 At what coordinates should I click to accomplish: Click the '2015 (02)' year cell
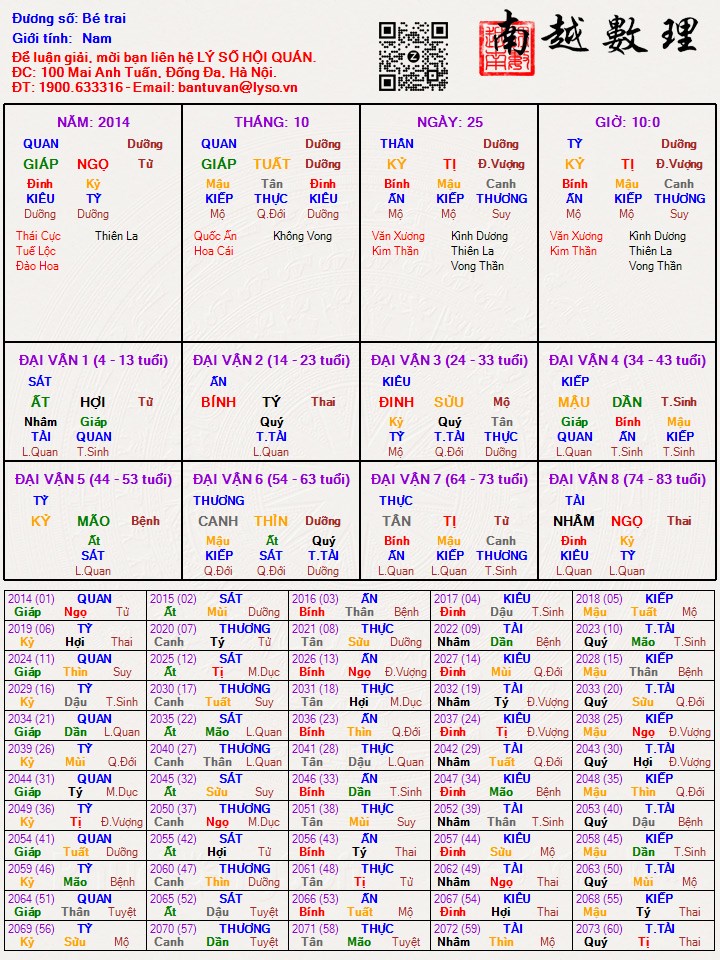pyautogui.click(x=217, y=606)
